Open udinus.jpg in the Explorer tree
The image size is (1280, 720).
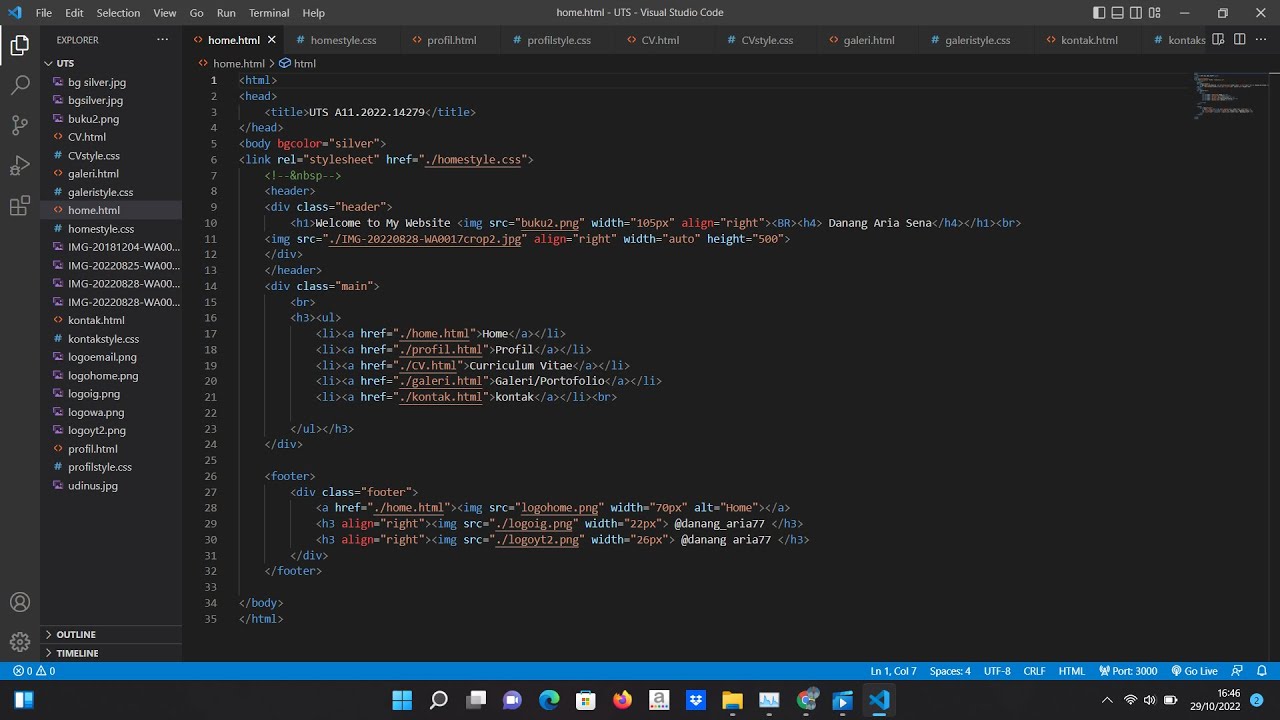pyautogui.click(x=110, y=485)
